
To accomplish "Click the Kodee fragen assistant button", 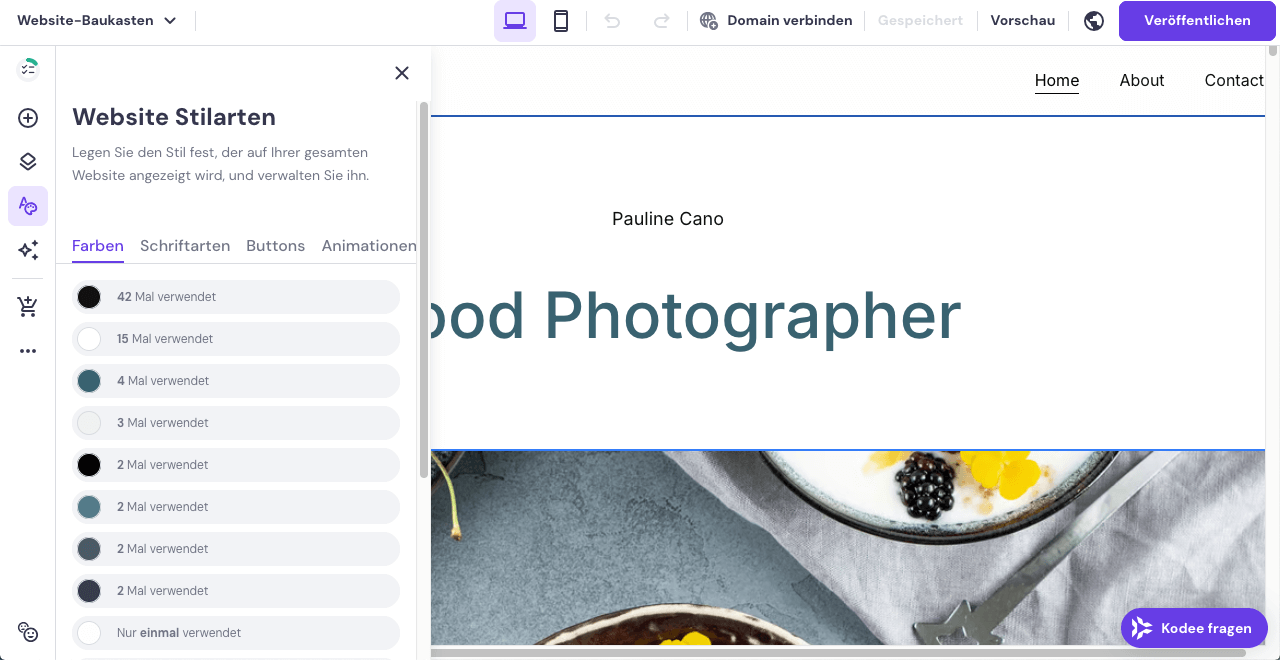I will coord(1194,628).
